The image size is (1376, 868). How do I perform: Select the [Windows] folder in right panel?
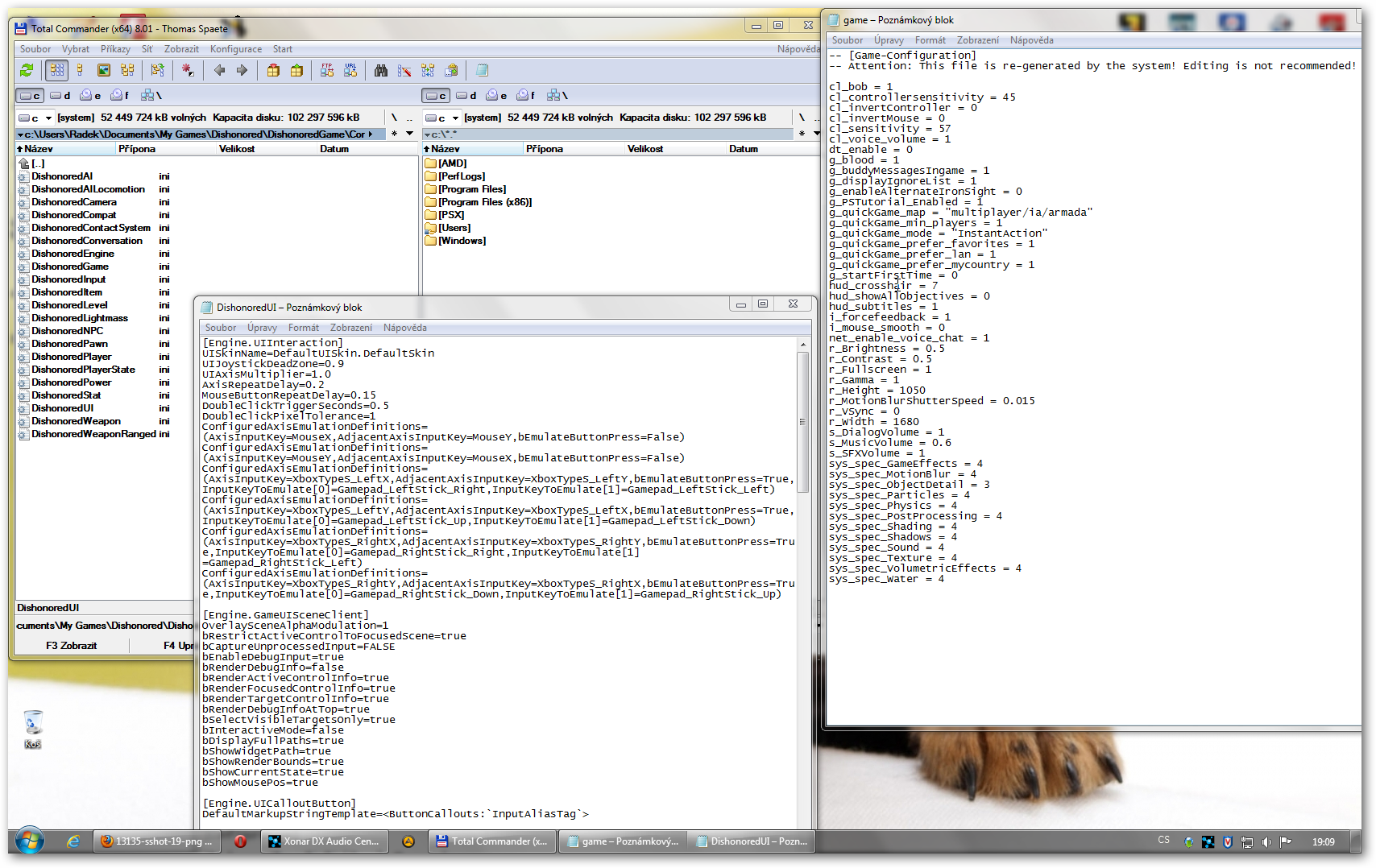[456, 241]
